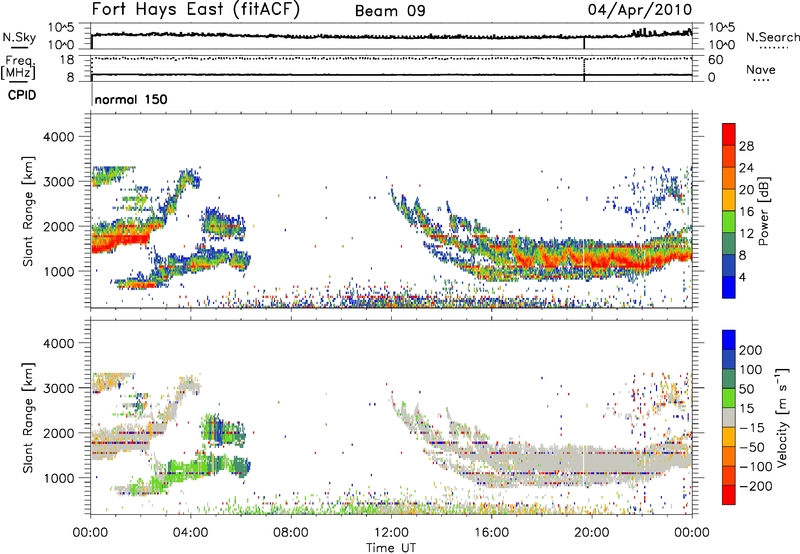This screenshot has height=554, width=800.
Task: Click the '-100' velocity colour bar label
Action: 754,467
